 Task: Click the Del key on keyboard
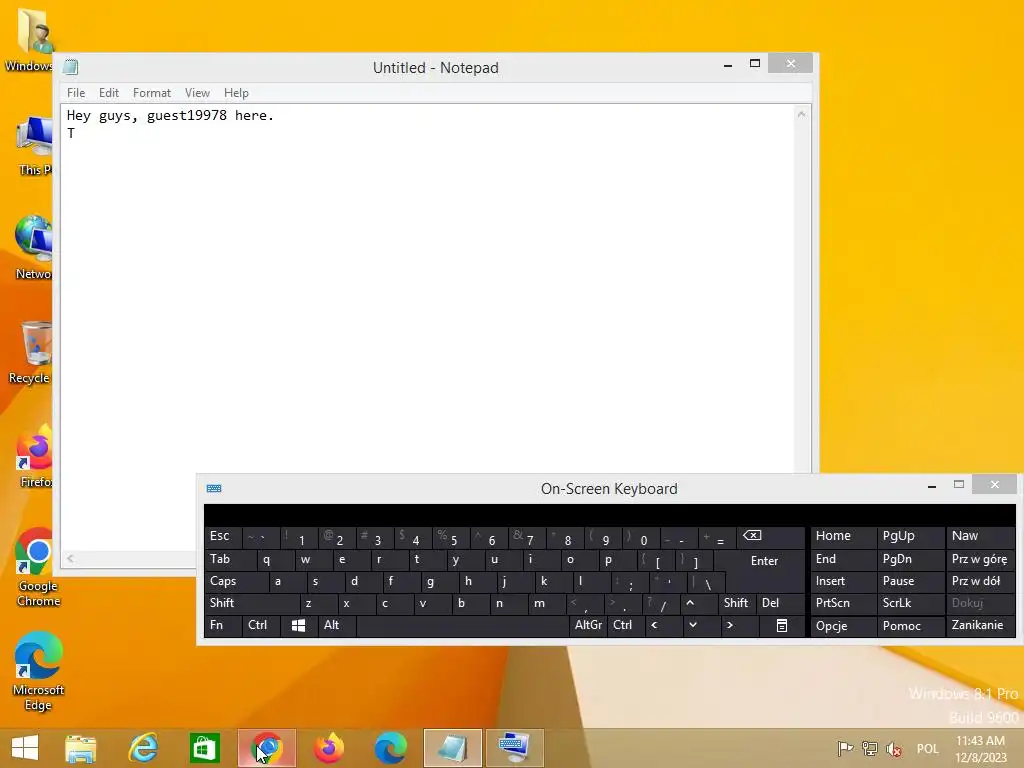tap(780, 603)
